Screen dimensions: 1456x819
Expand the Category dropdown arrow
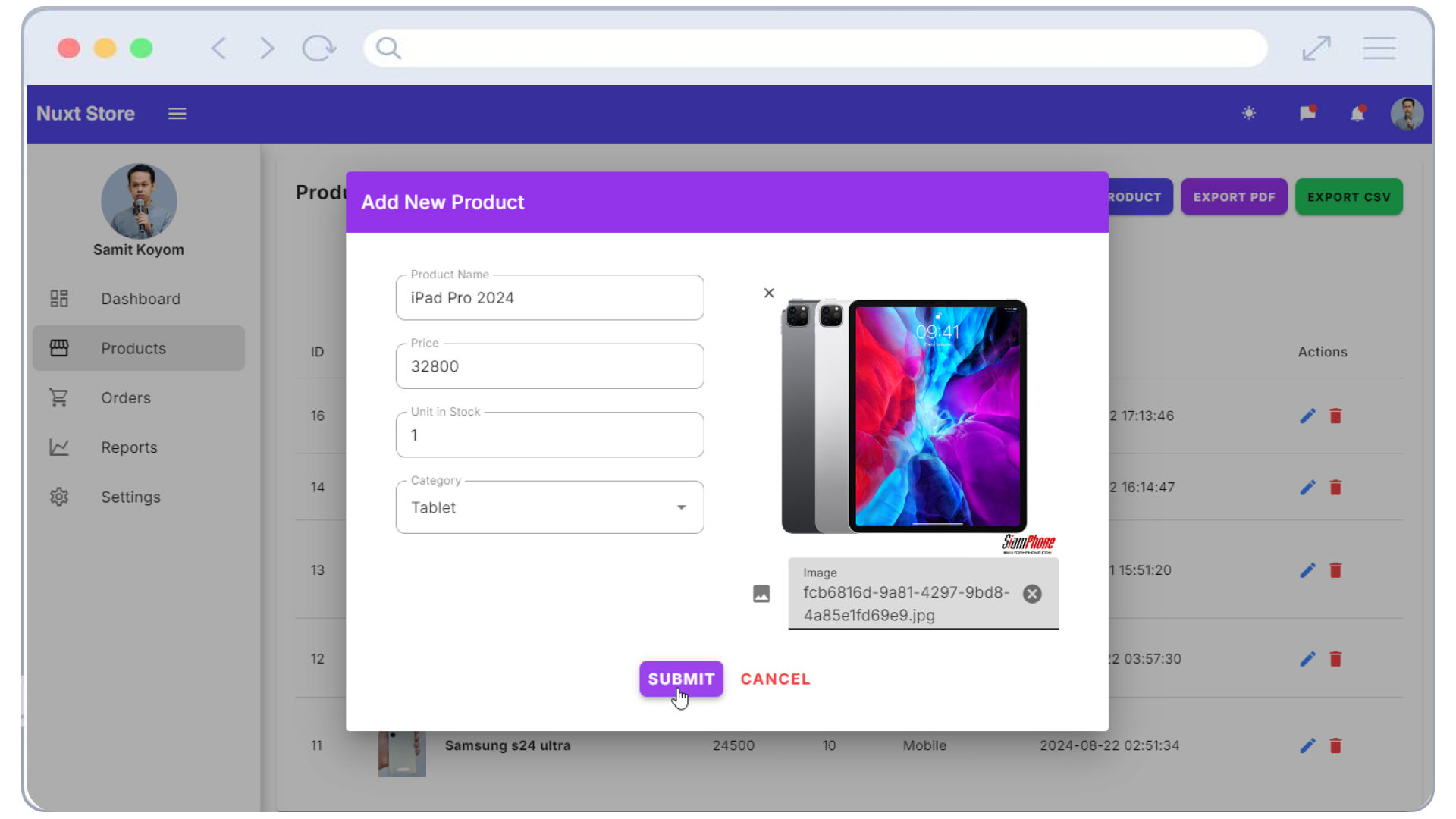coord(681,507)
